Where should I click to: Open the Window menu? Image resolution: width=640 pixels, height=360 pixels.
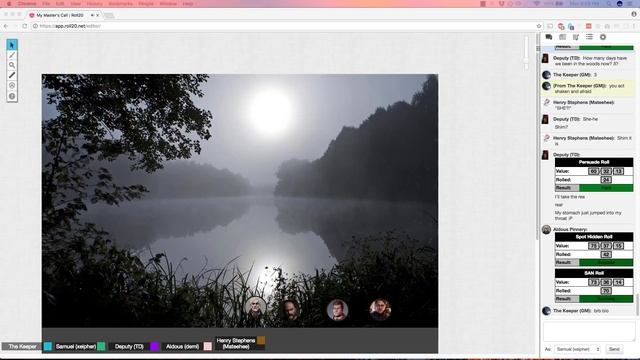point(168,4)
